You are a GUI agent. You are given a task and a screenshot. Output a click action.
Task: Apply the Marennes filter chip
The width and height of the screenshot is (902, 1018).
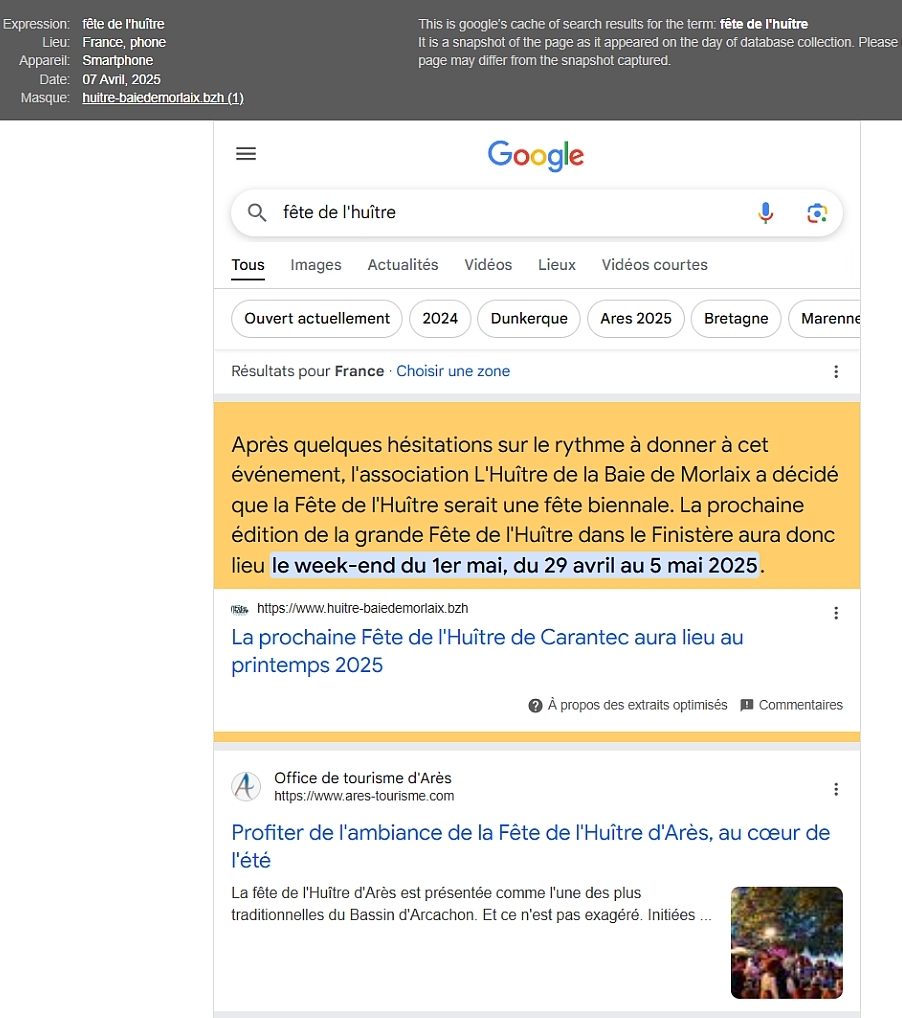pyautogui.click(x=824, y=319)
